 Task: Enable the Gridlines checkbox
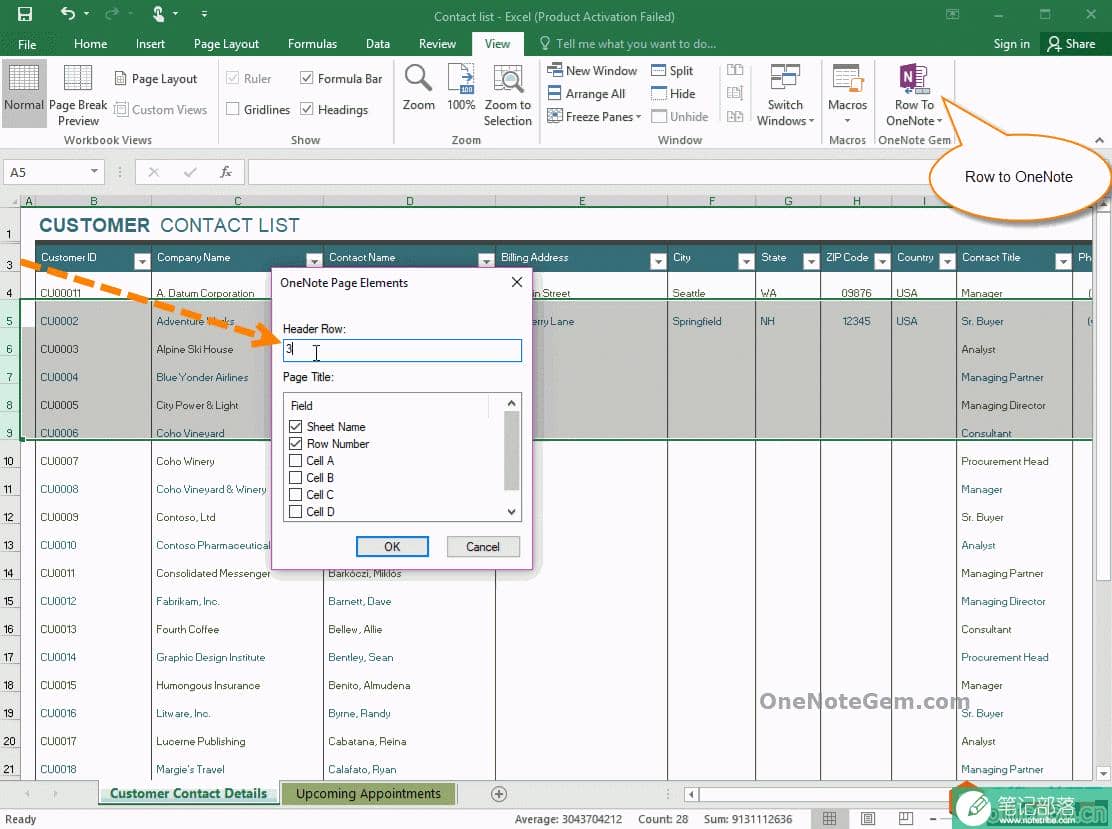[233, 109]
